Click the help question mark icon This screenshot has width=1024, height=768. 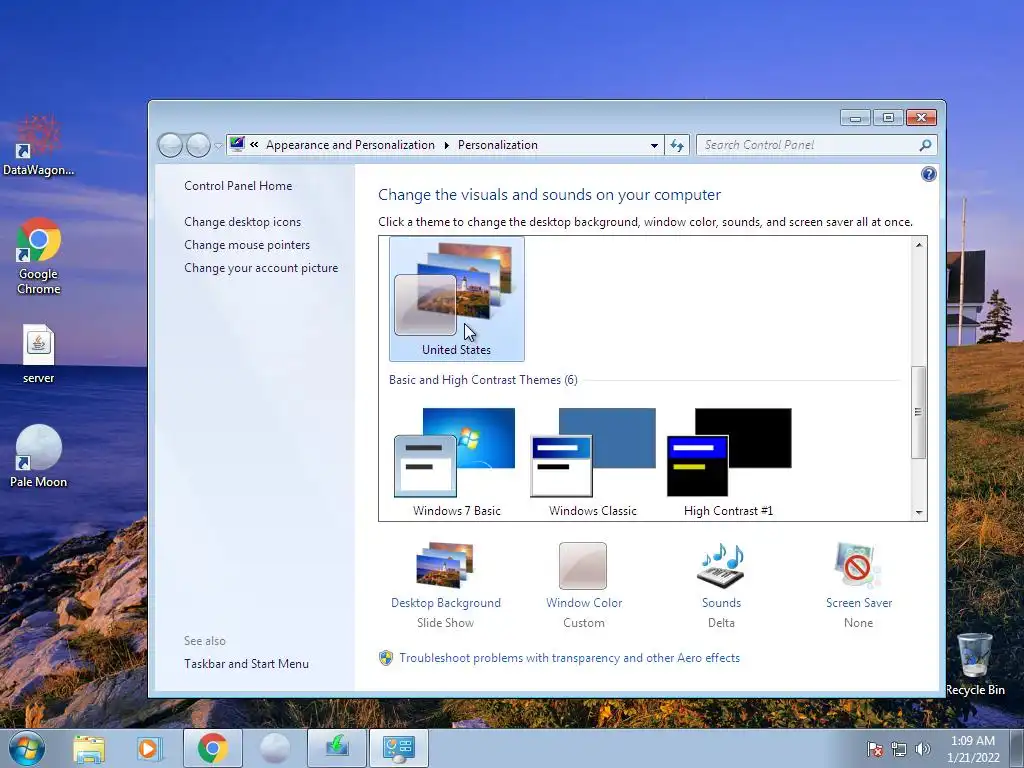pos(928,174)
